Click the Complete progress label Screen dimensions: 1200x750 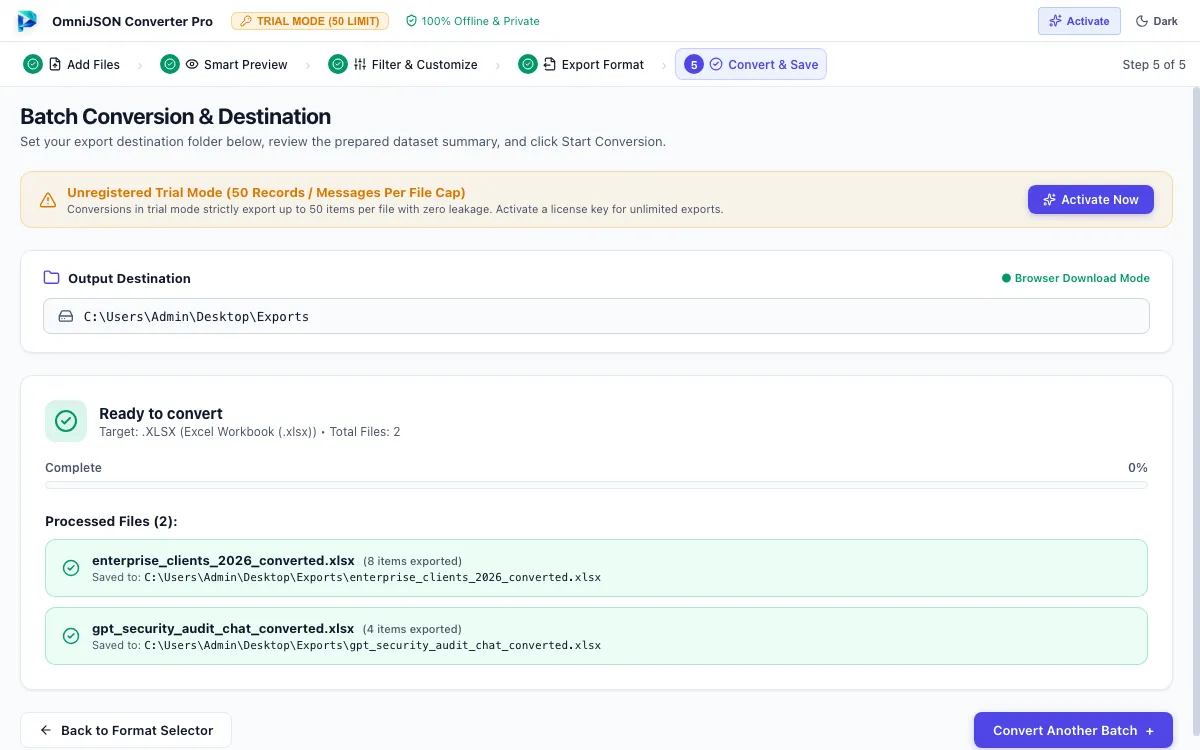tap(73, 467)
